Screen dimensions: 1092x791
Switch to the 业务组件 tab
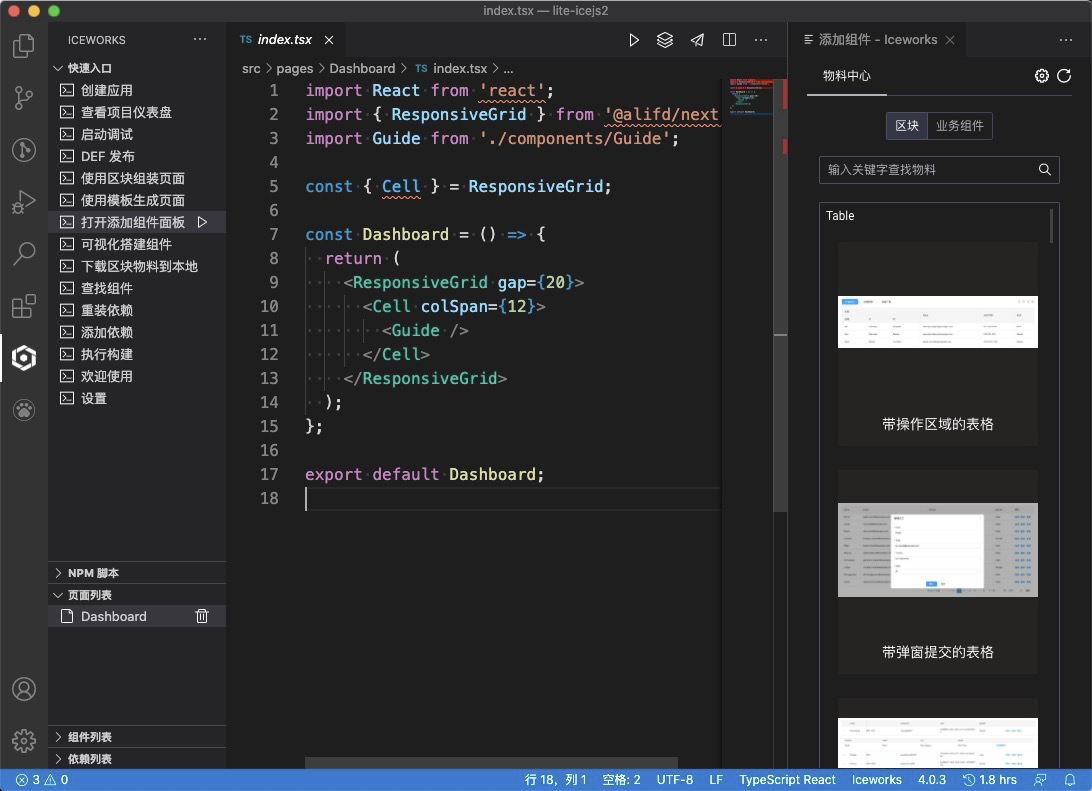pyautogui.click(x=960, y=125)
